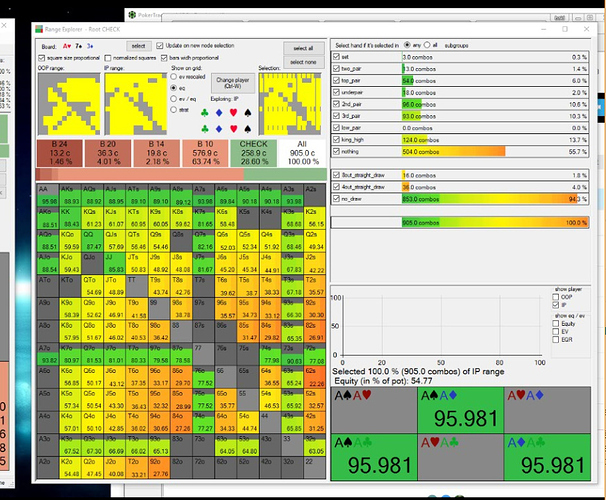This screenshot has width=606, height=500.
Task: Choose 'all' subgroups radio button
Action: click(427, 45)
